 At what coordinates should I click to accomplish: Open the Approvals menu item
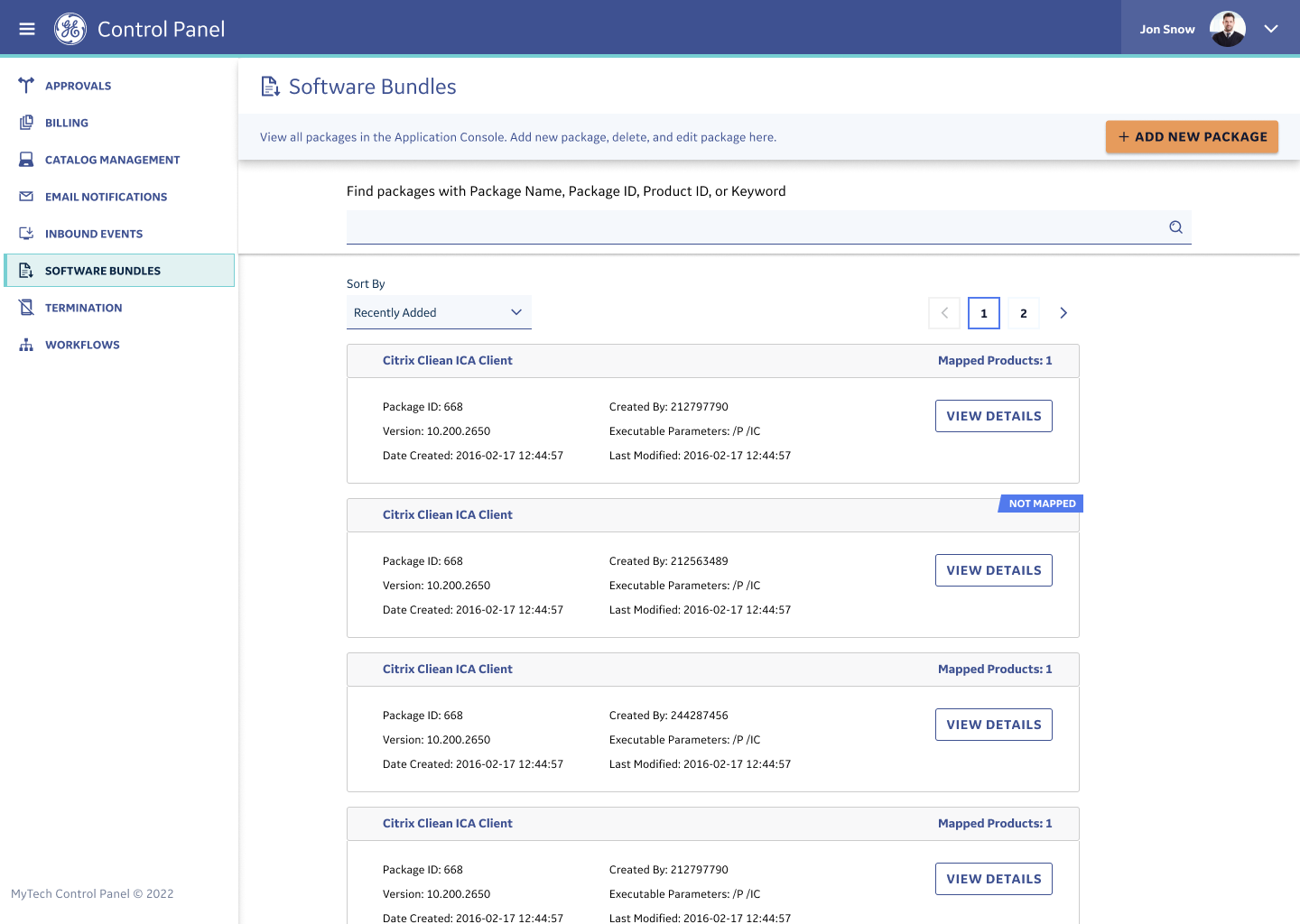[78, 86]
